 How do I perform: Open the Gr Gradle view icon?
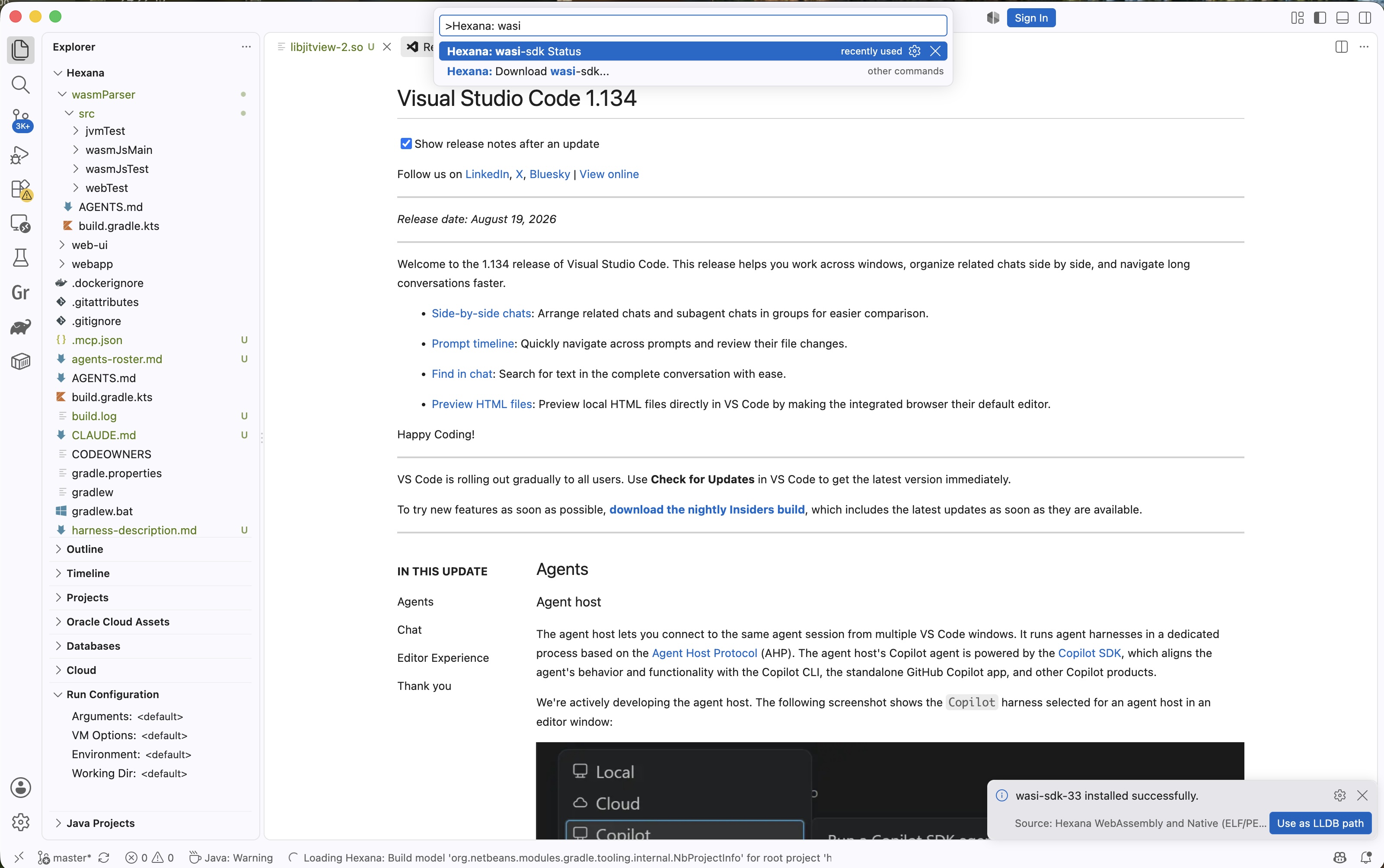click(21, 293)
